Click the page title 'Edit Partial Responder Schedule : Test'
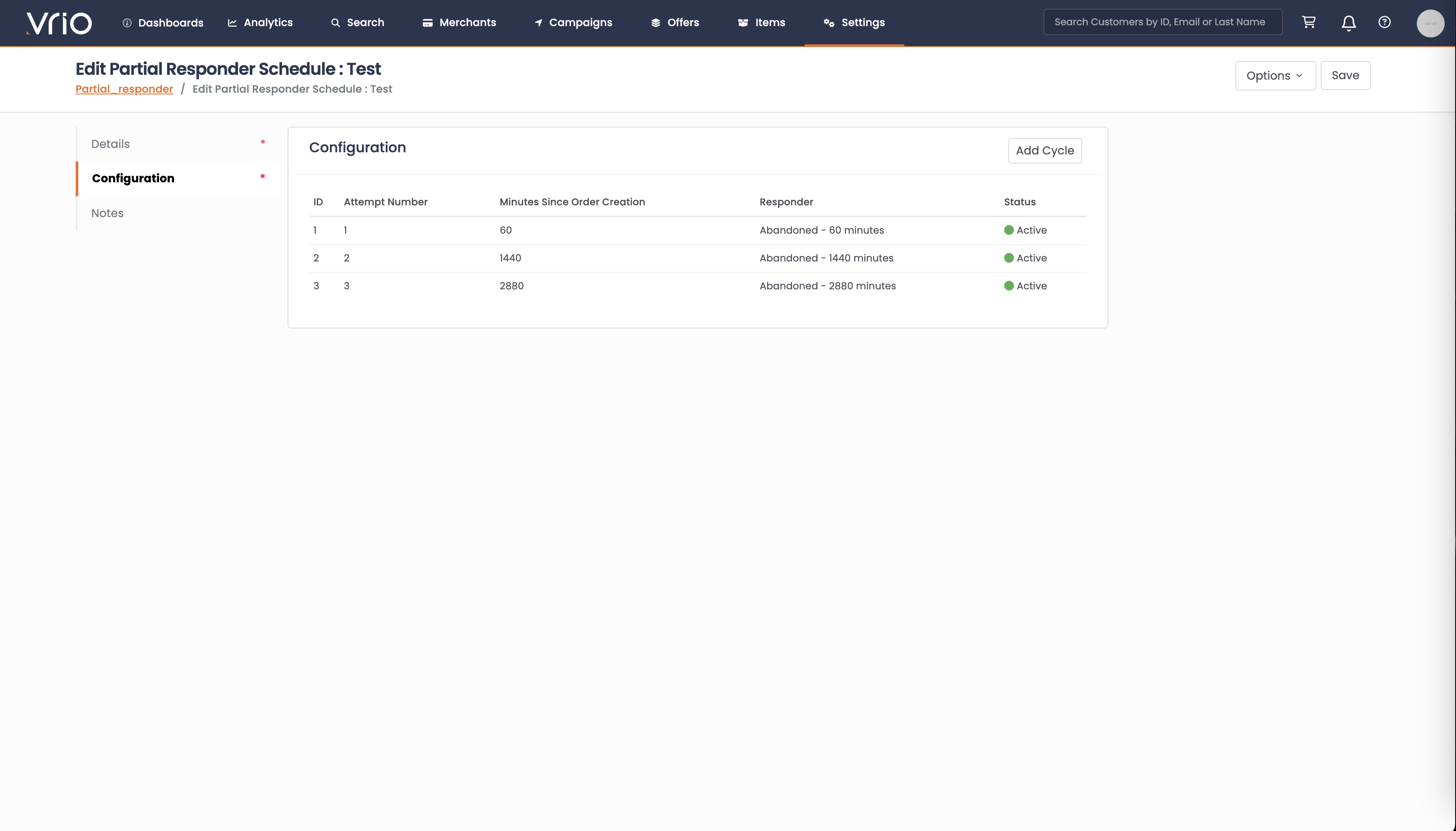 coord(228,69)
